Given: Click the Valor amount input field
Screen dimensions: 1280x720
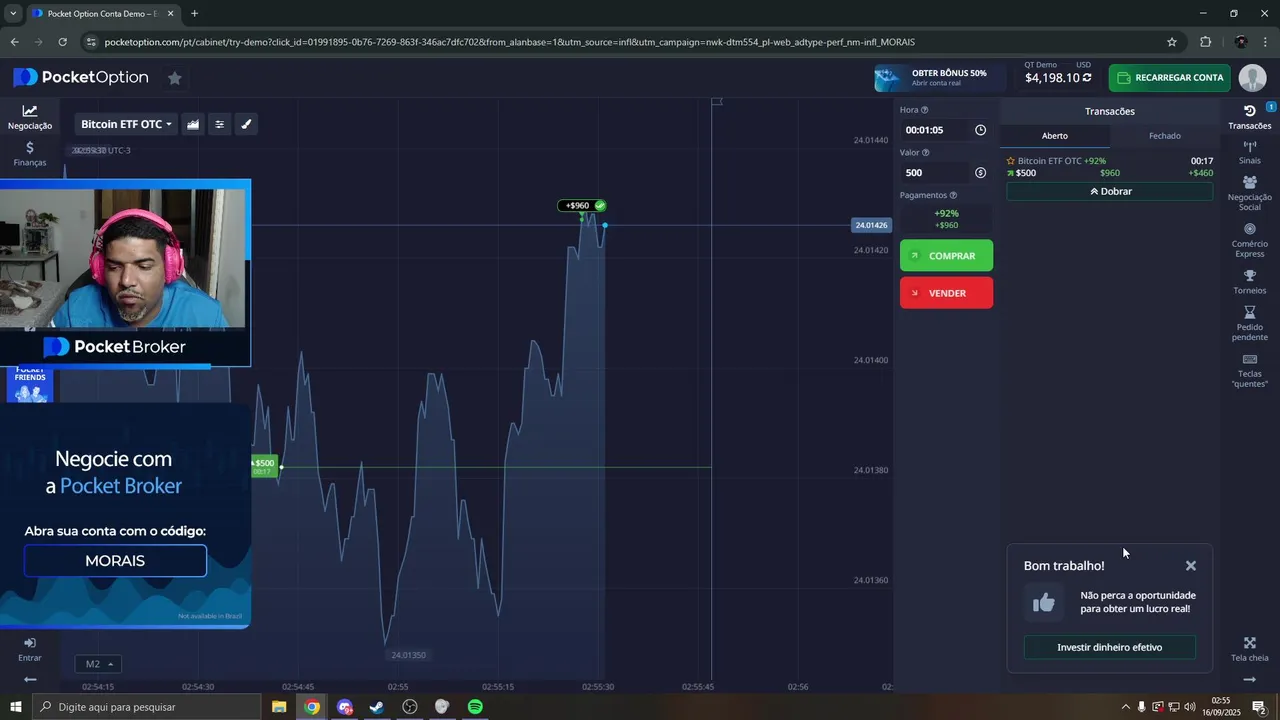Looking at the screenshot, I should (935, 173).
